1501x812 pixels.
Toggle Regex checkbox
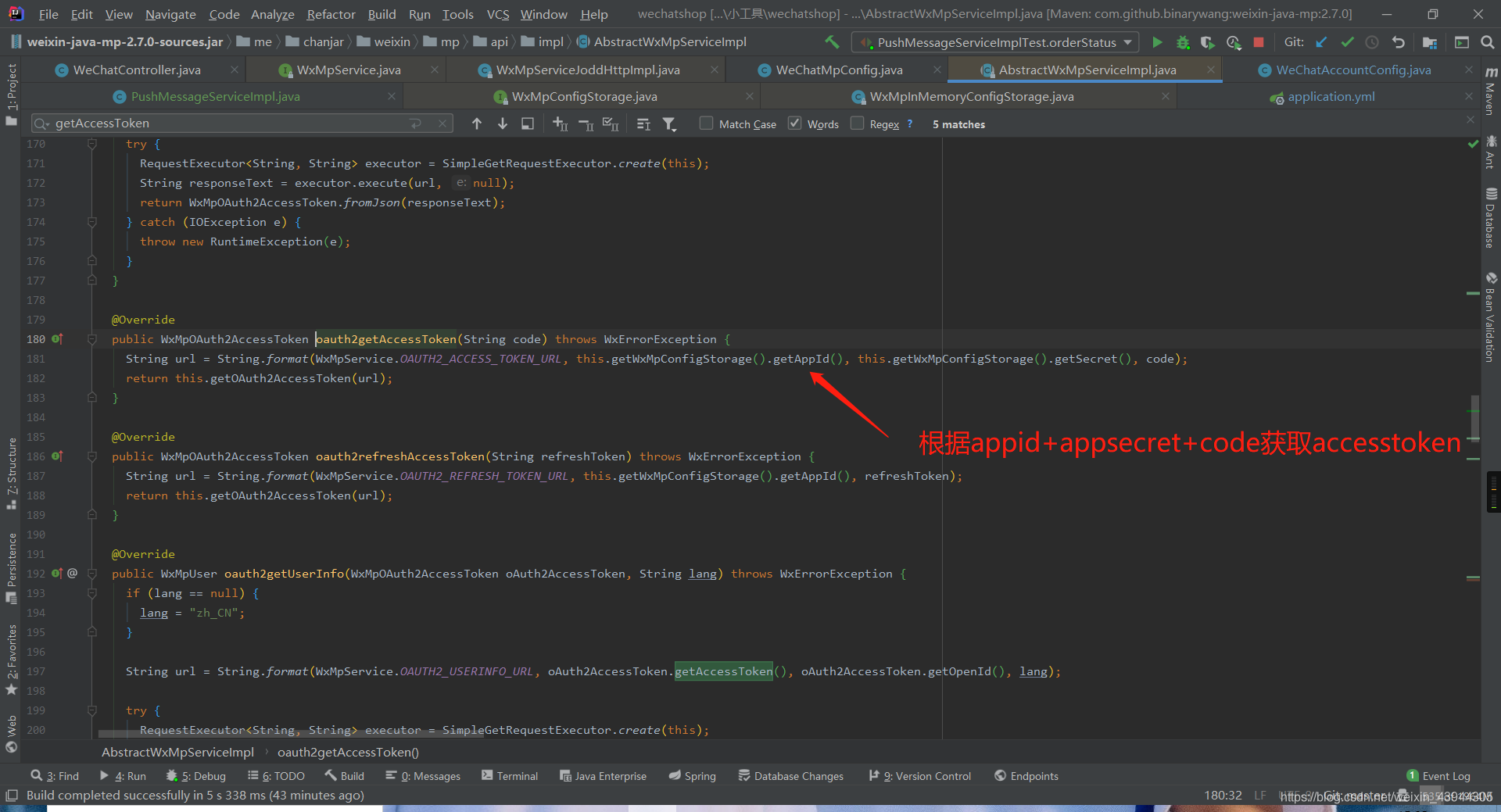pos(857,123)
